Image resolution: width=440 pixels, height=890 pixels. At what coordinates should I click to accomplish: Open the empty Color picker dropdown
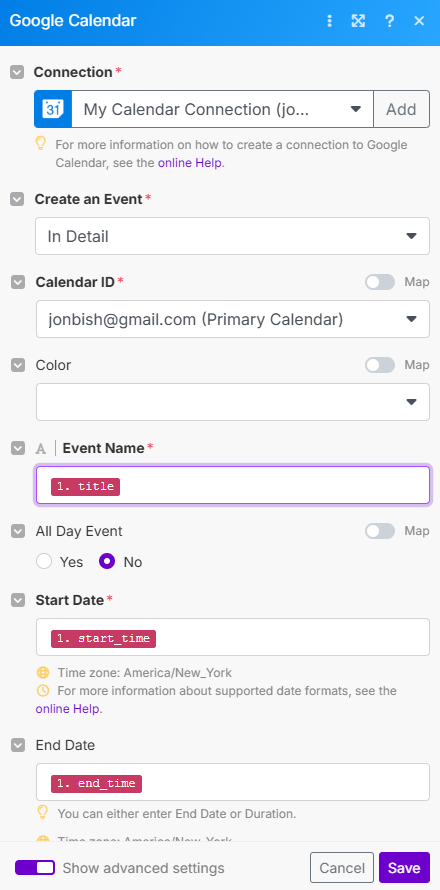click(x=233, y=402)
